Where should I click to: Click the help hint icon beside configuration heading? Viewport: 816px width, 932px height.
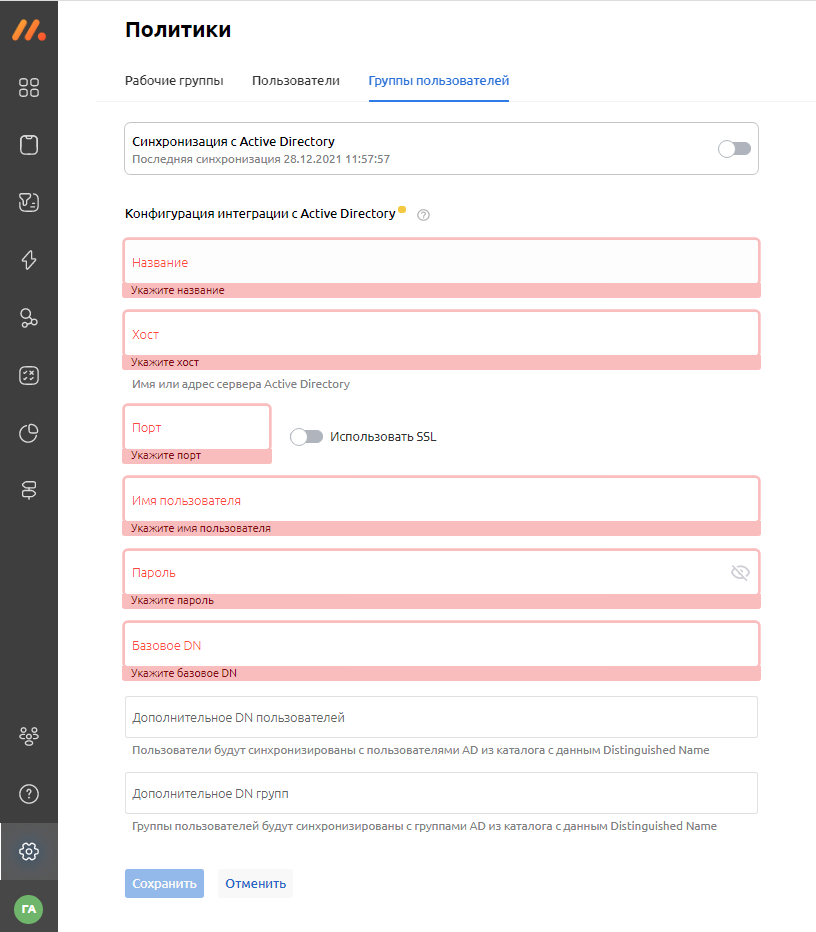click(423, 214)
